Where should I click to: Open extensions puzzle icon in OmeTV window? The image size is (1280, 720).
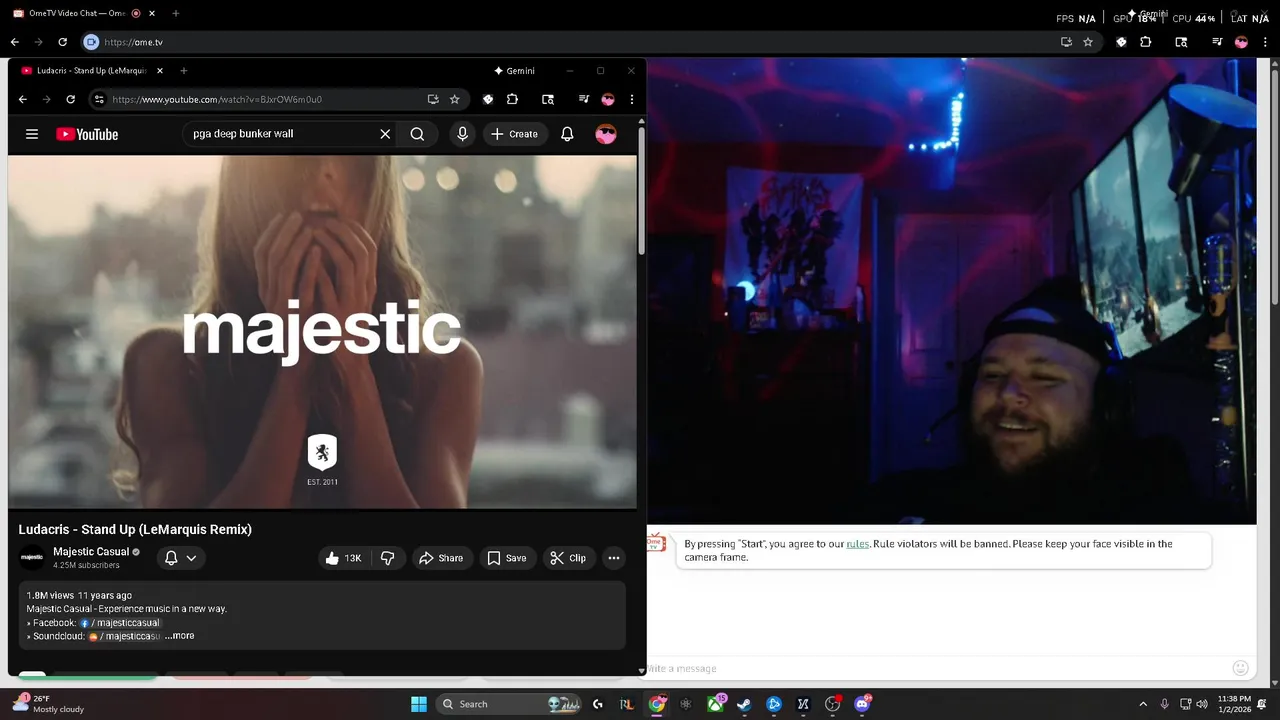point(1146,42)
